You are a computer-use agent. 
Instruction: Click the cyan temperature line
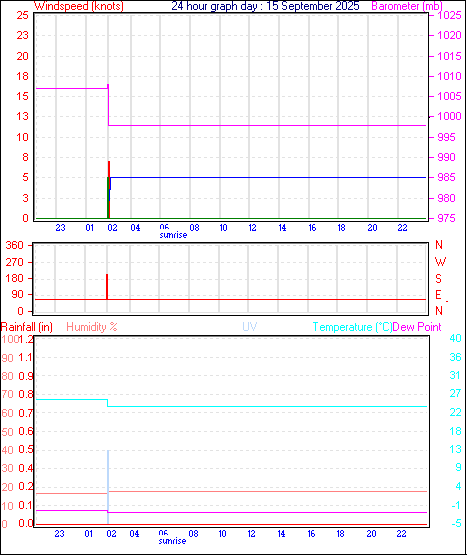pyautogui.click(x=267, y=406)
